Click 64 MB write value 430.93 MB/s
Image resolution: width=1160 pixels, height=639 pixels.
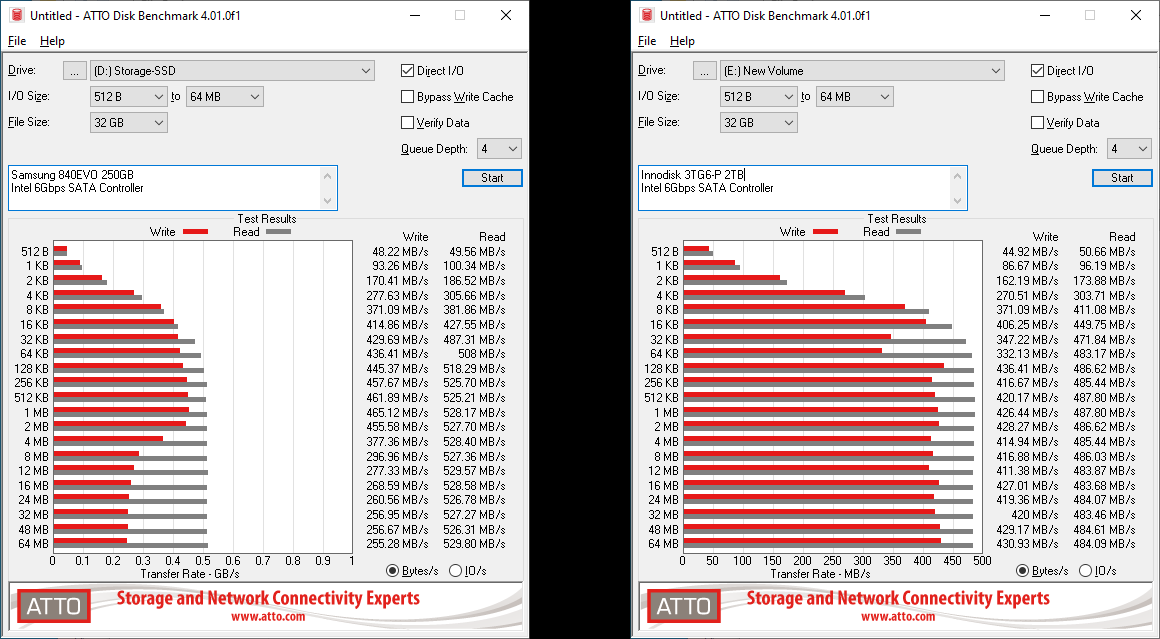[x=1028, y=544]
